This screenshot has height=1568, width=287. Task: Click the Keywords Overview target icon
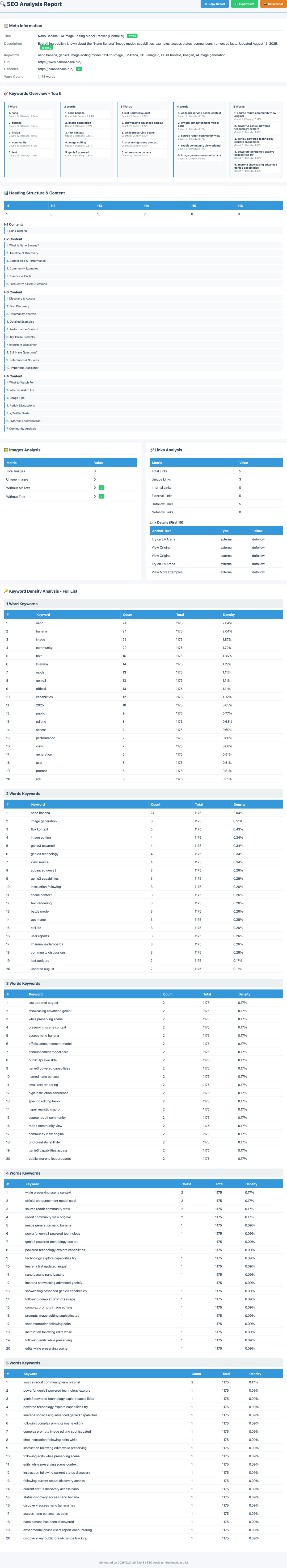6,94
